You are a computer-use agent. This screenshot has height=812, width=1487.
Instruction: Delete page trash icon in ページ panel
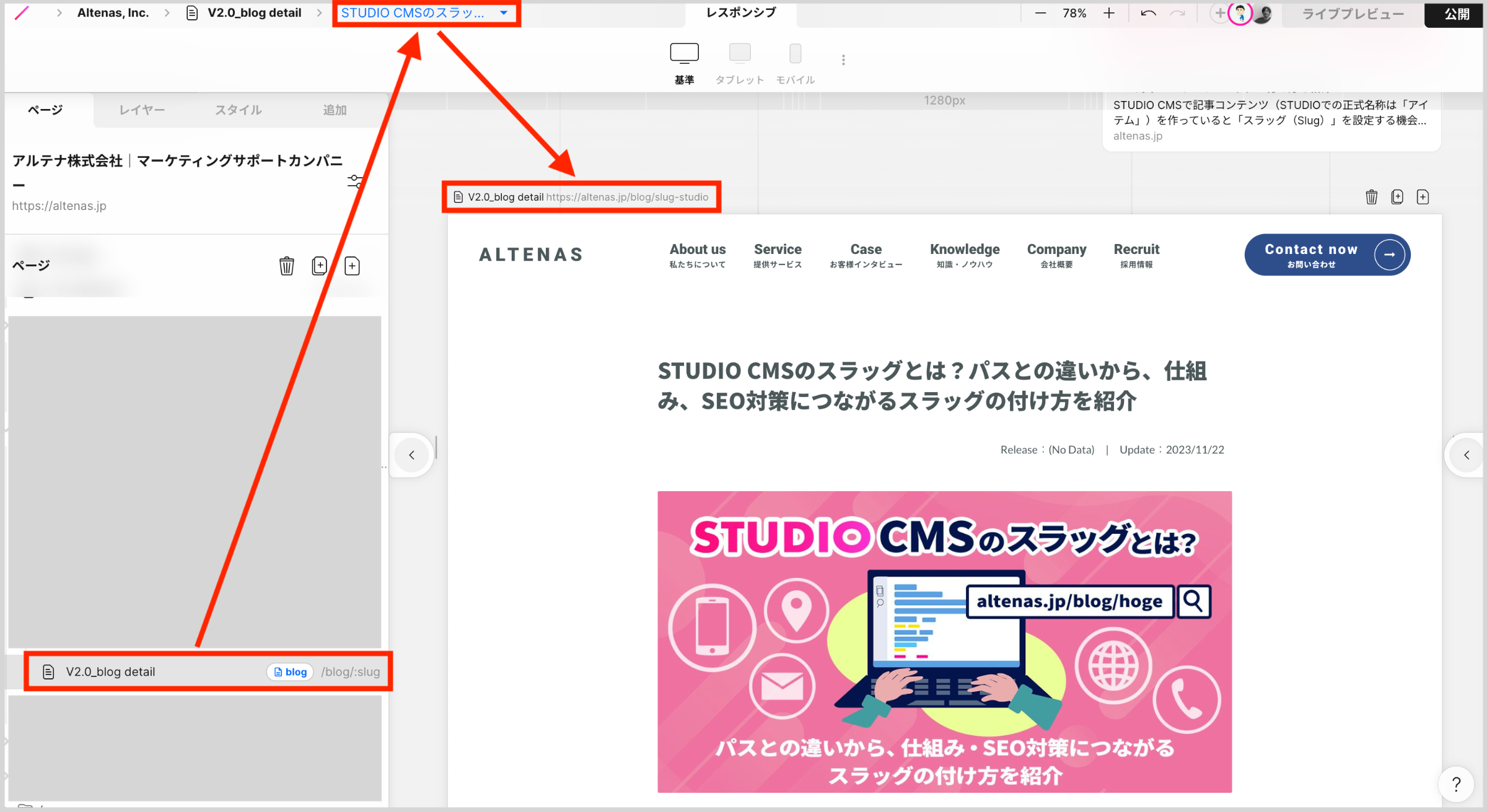click(286, 266)
